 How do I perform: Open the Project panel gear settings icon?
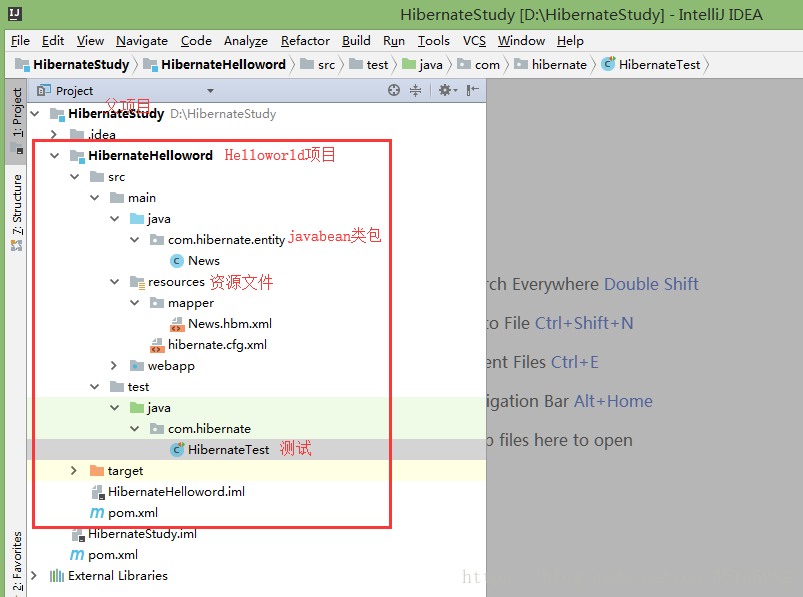[x=448, y=91]
